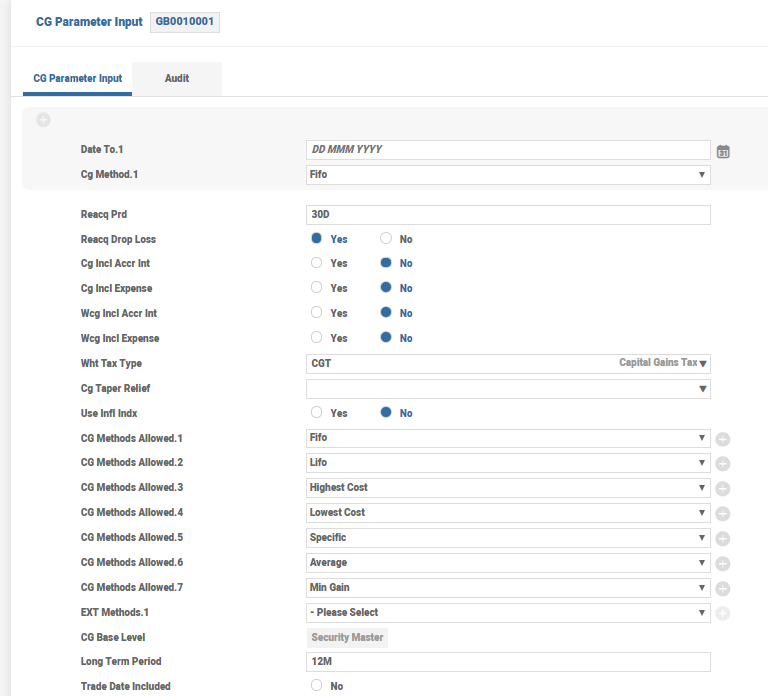
Task: Add a row after CG Methods Allowed.3
Action: (x=723, y=488)
